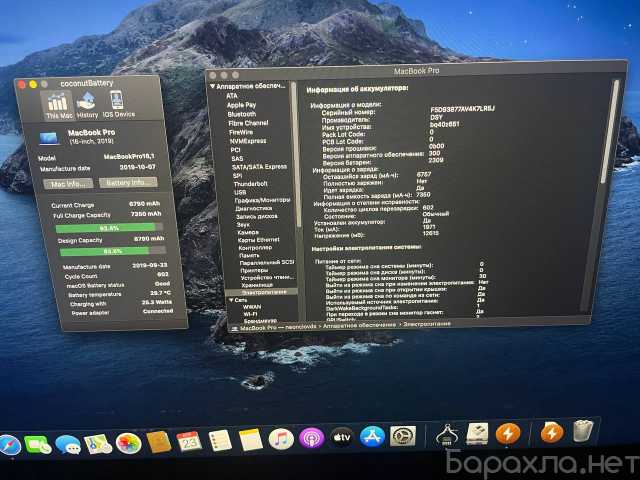Select Звук in the sidebar
The image size is (640, 480).
pos(243,224)
